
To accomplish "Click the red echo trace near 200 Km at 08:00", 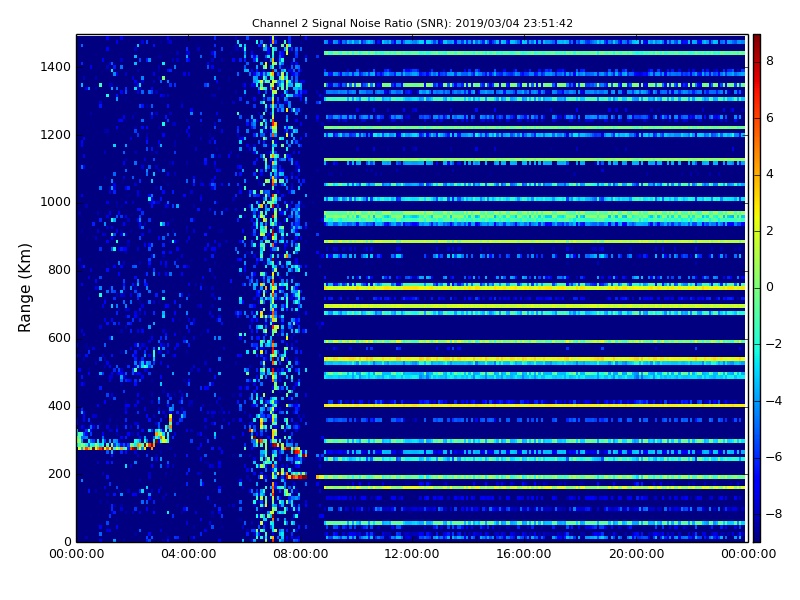I will tap(296, 476).
